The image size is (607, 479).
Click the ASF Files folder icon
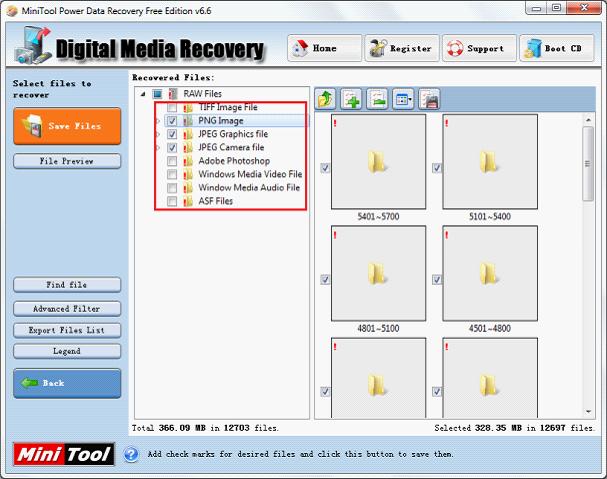(x=188, y=201)
